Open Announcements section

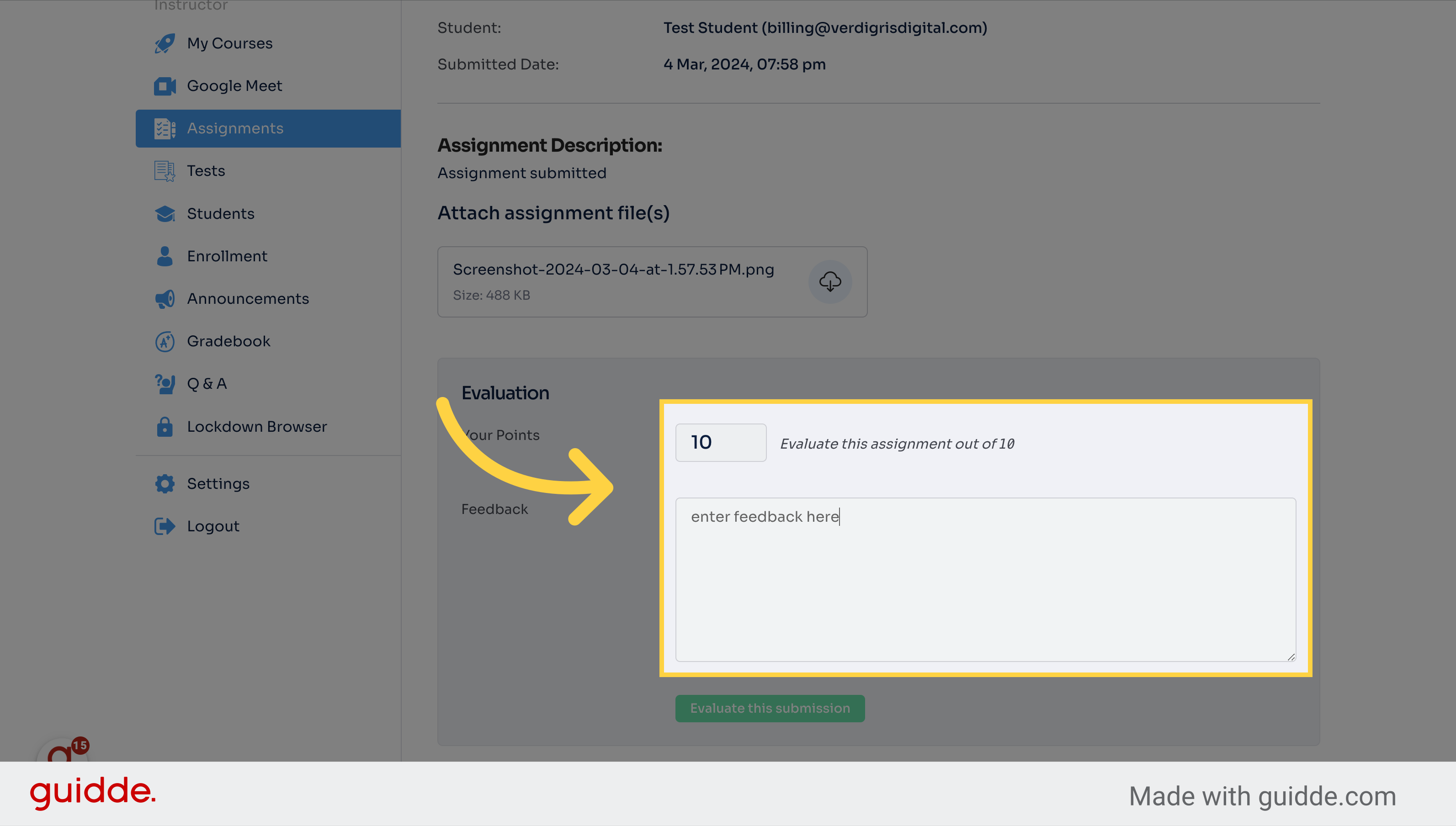click(248, 298)
